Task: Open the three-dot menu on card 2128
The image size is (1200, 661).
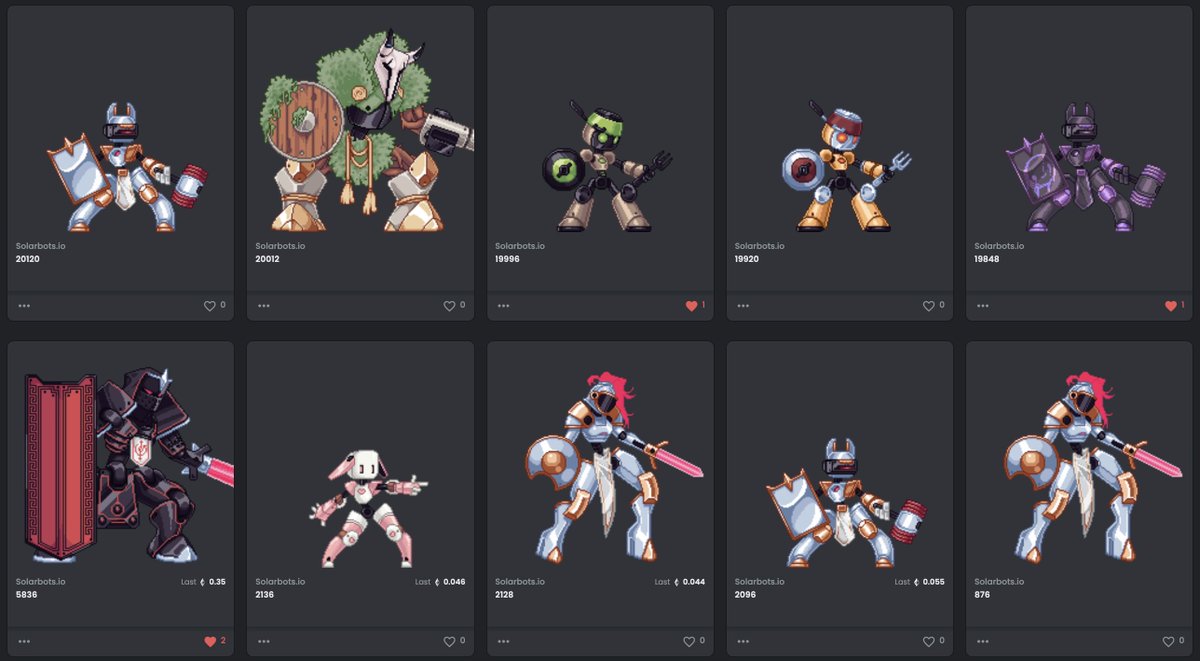Action: click(x=504, y=642)
